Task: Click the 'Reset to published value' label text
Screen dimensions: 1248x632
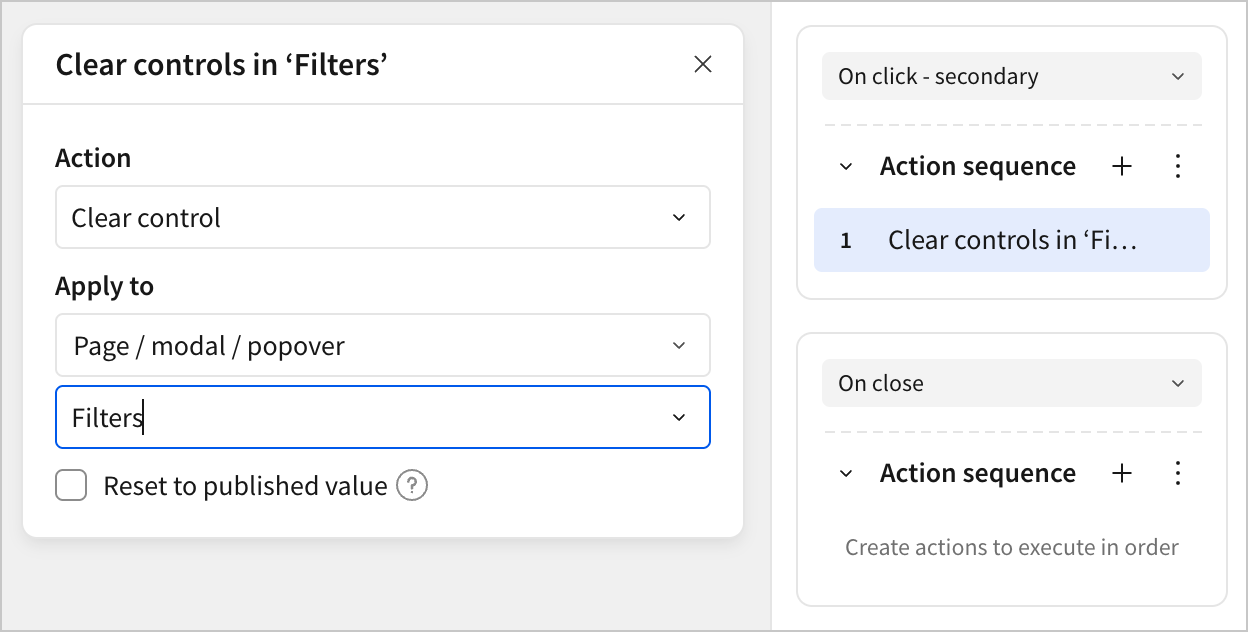Action: [245, 486]
